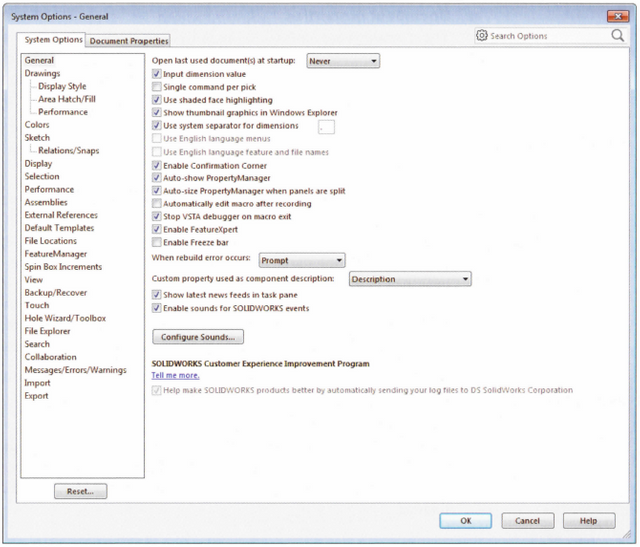
Task: Toggle Input dimension value checkbox
Action: 157,74
